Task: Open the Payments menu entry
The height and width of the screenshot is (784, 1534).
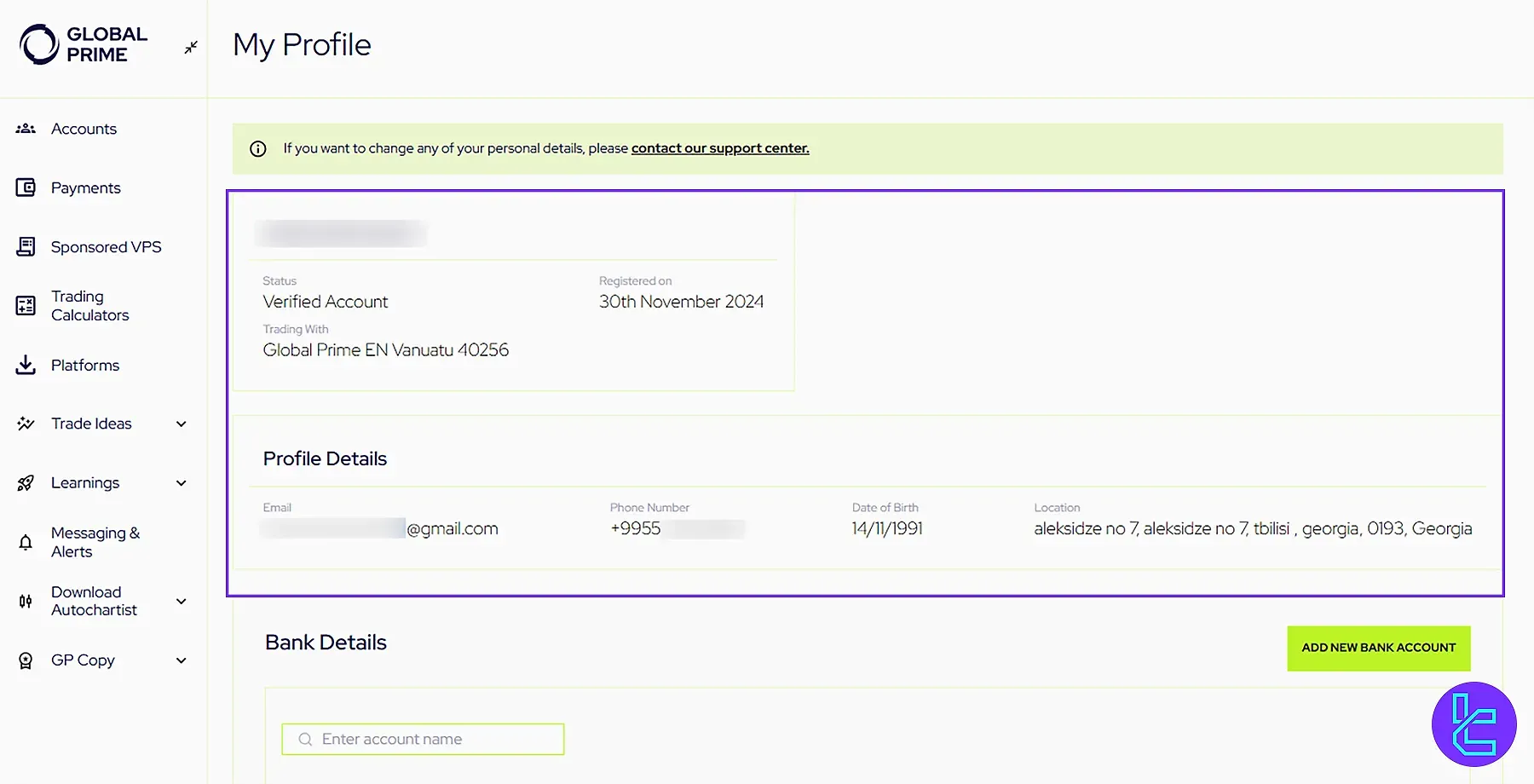Action: pos(85,187)
